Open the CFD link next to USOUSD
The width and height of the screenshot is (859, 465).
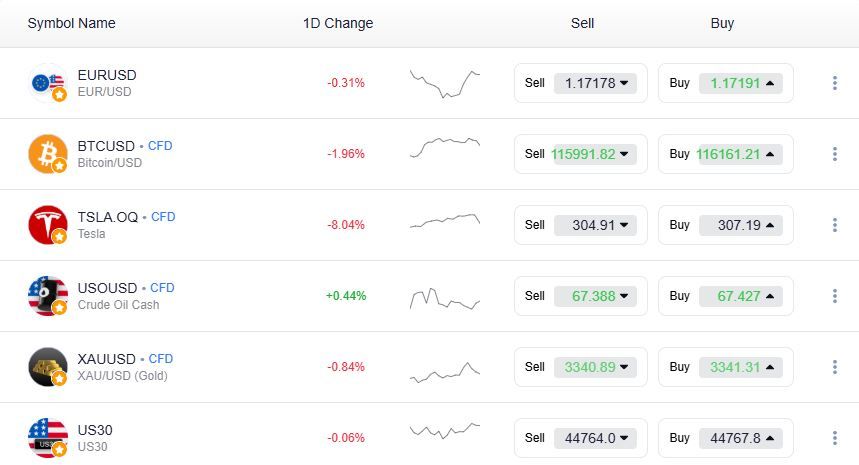[x=162, y=288]
